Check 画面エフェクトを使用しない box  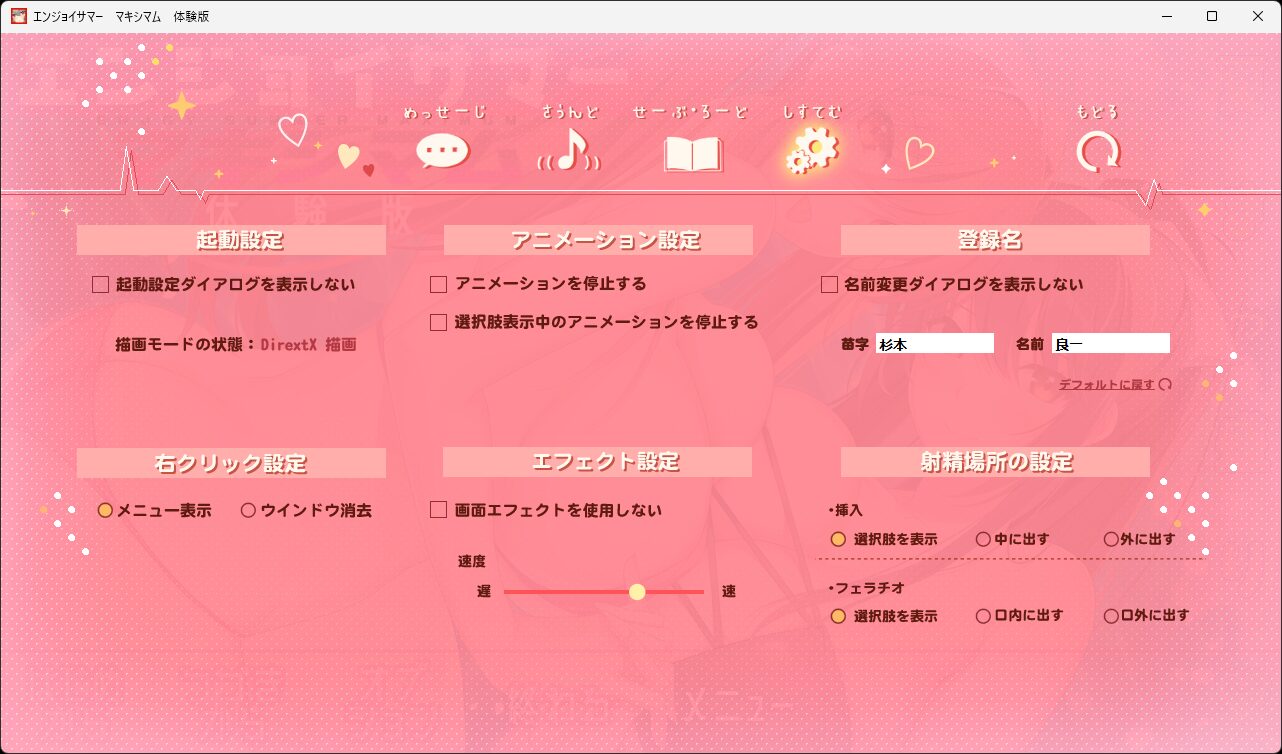tap(438, 510)
